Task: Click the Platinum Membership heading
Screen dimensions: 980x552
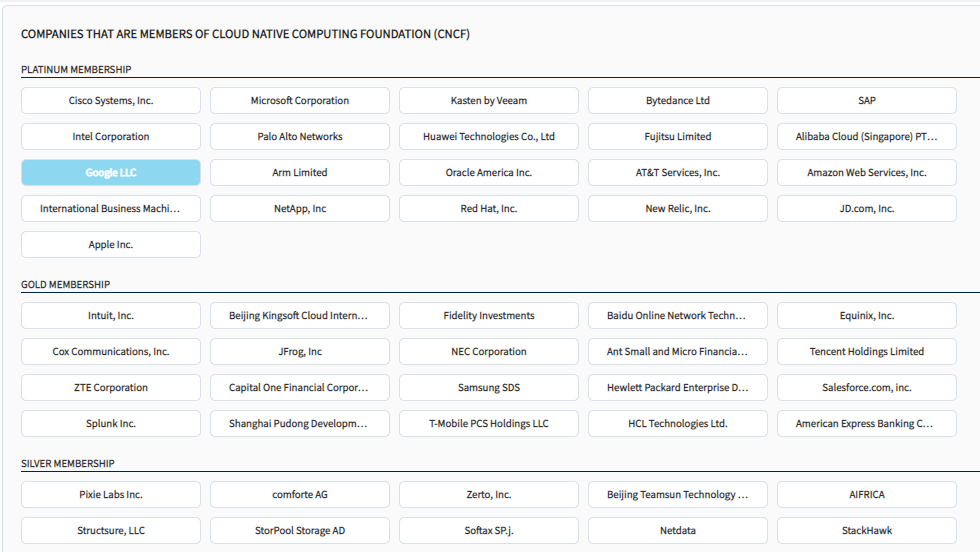Action: (x=76, y=69)
